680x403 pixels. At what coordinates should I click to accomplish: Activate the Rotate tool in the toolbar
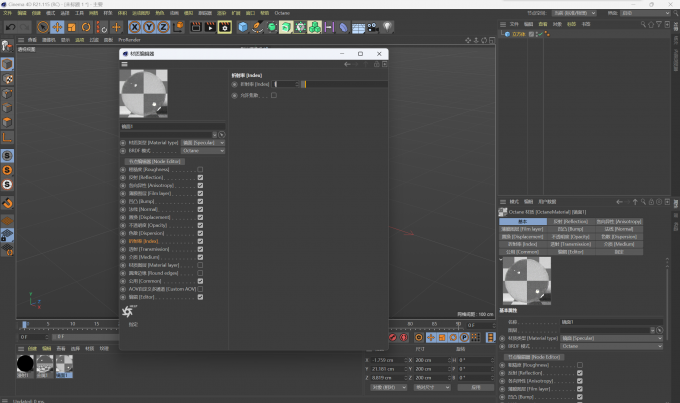[x=86, y=27]
